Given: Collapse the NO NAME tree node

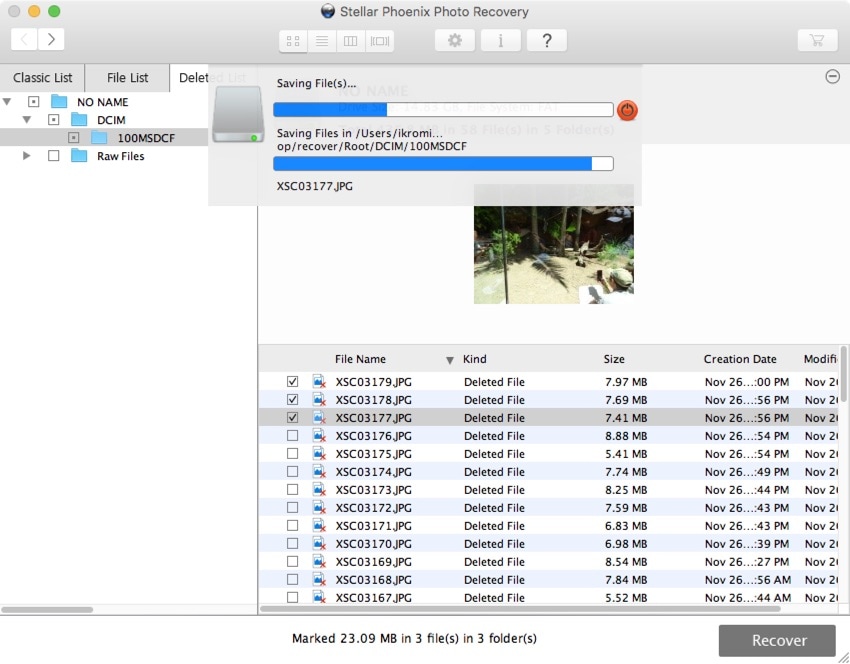Looking at the screenshot, I should (7, 101).
